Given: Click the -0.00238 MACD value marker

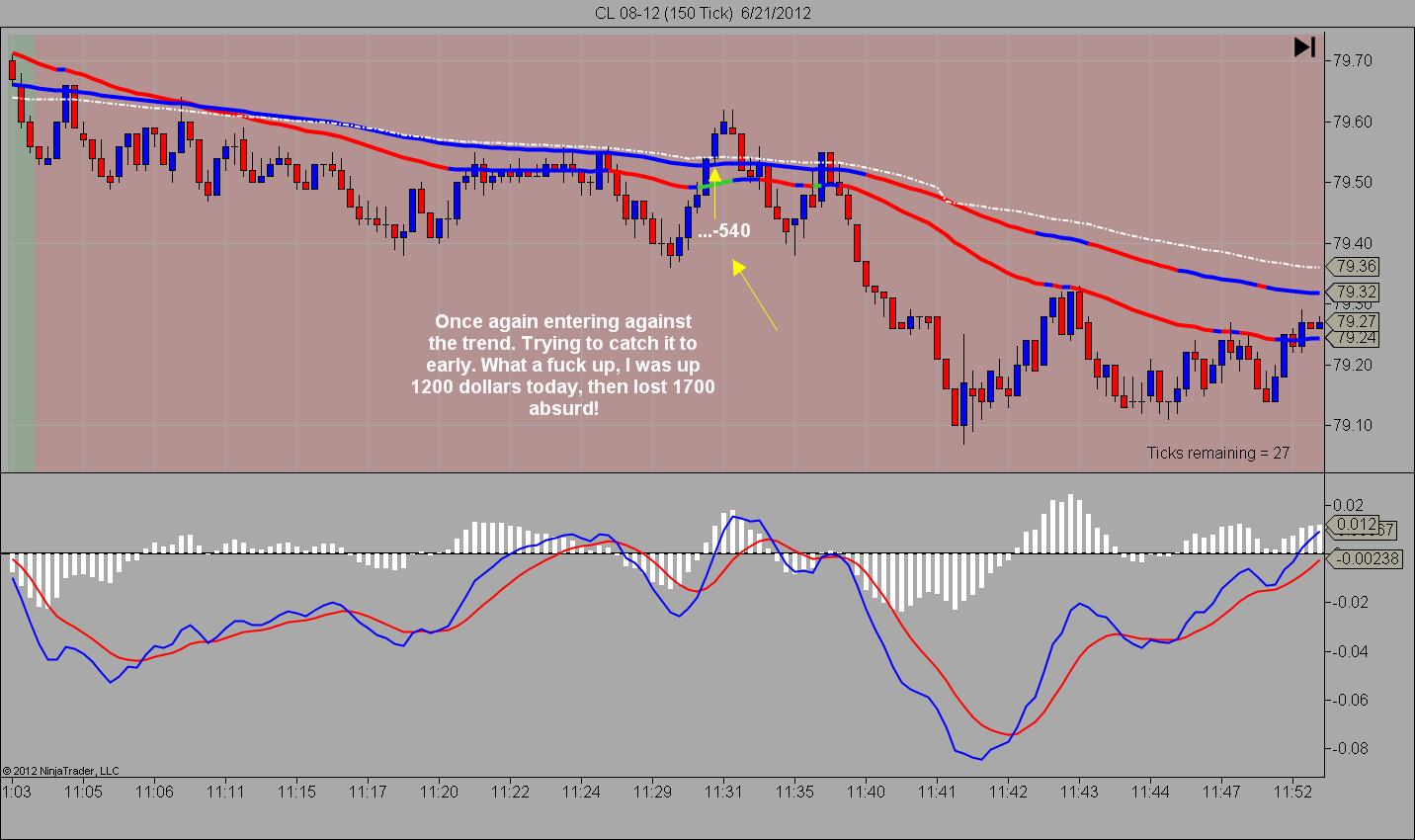Looking at the screenshot, I should point(1364,558).
